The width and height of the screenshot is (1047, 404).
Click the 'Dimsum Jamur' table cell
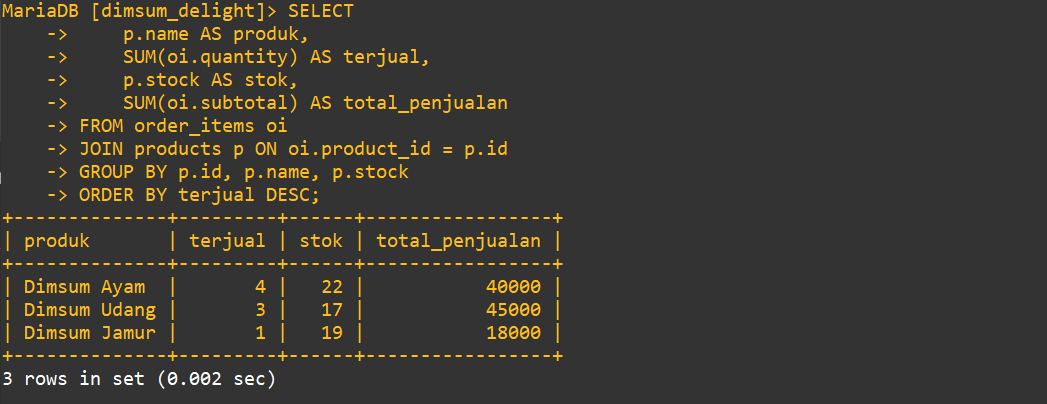90,333
